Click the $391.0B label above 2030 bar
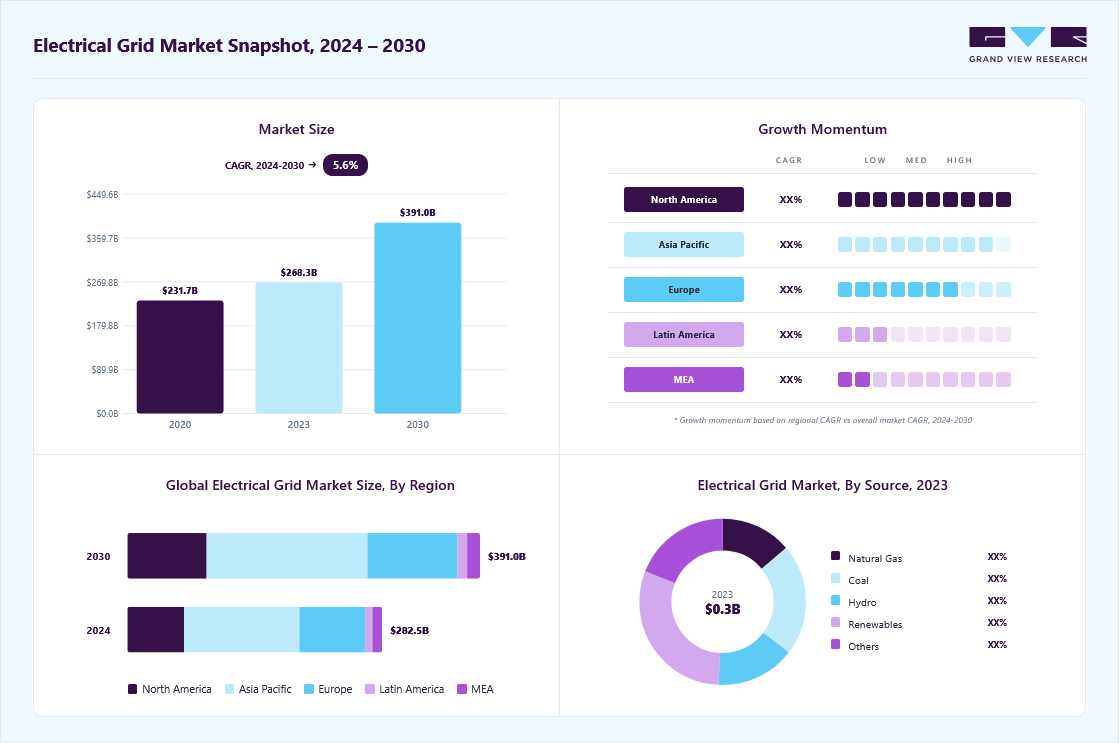This screenshot has height=743, width=1120. pos(418,212)
